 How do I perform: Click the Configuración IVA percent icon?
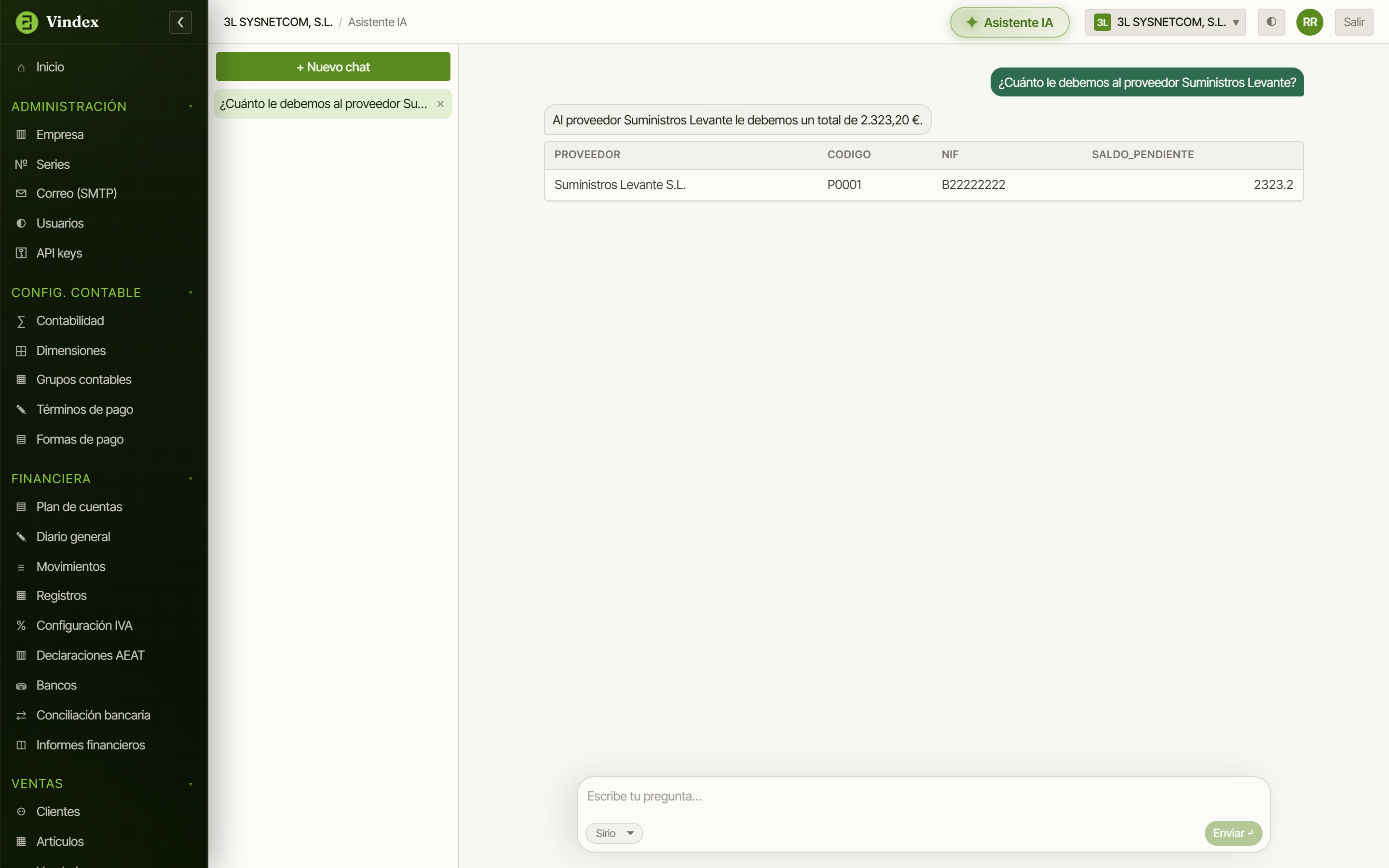[21, 625]
